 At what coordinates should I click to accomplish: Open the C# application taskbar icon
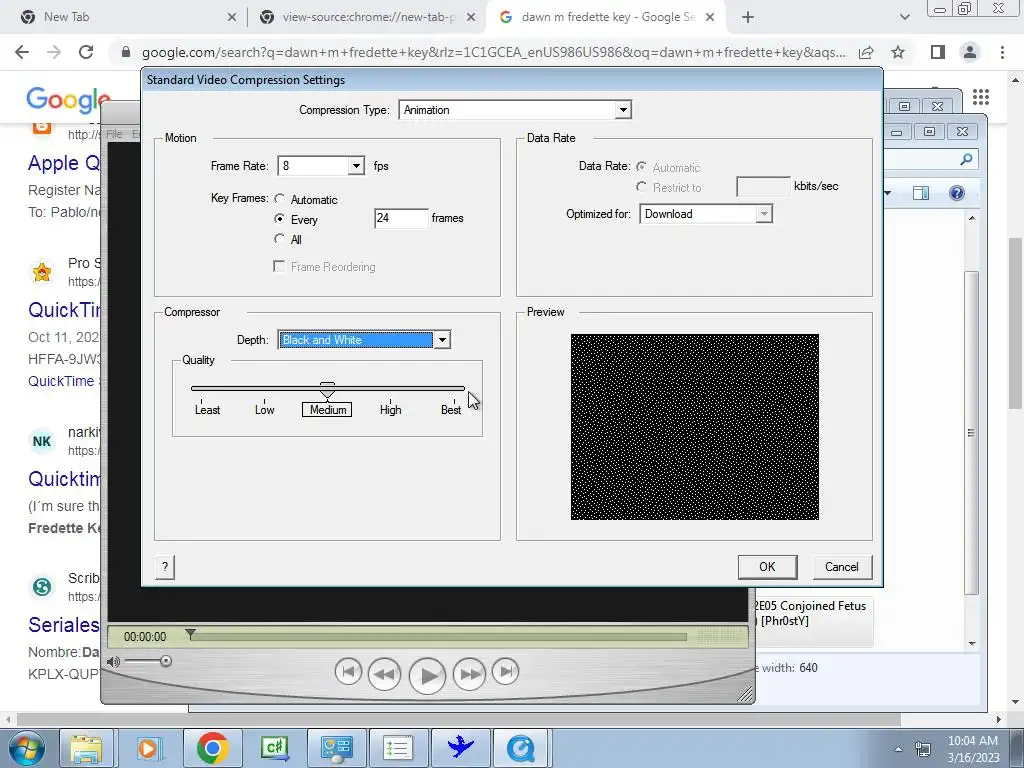(274, 748)
